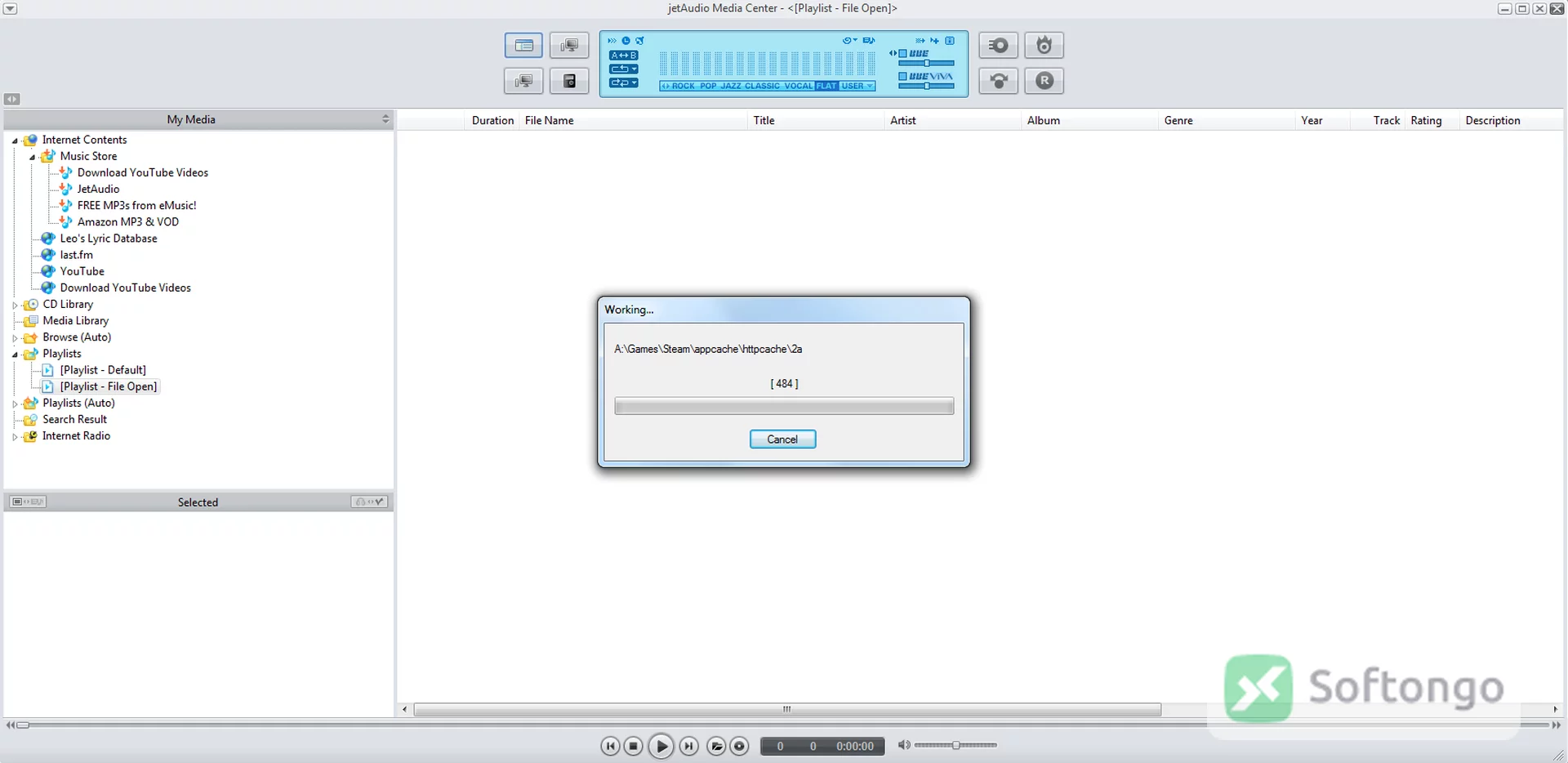Expand the CD Library tree node
Viewport: 1568px width, 763px height.
15,305
